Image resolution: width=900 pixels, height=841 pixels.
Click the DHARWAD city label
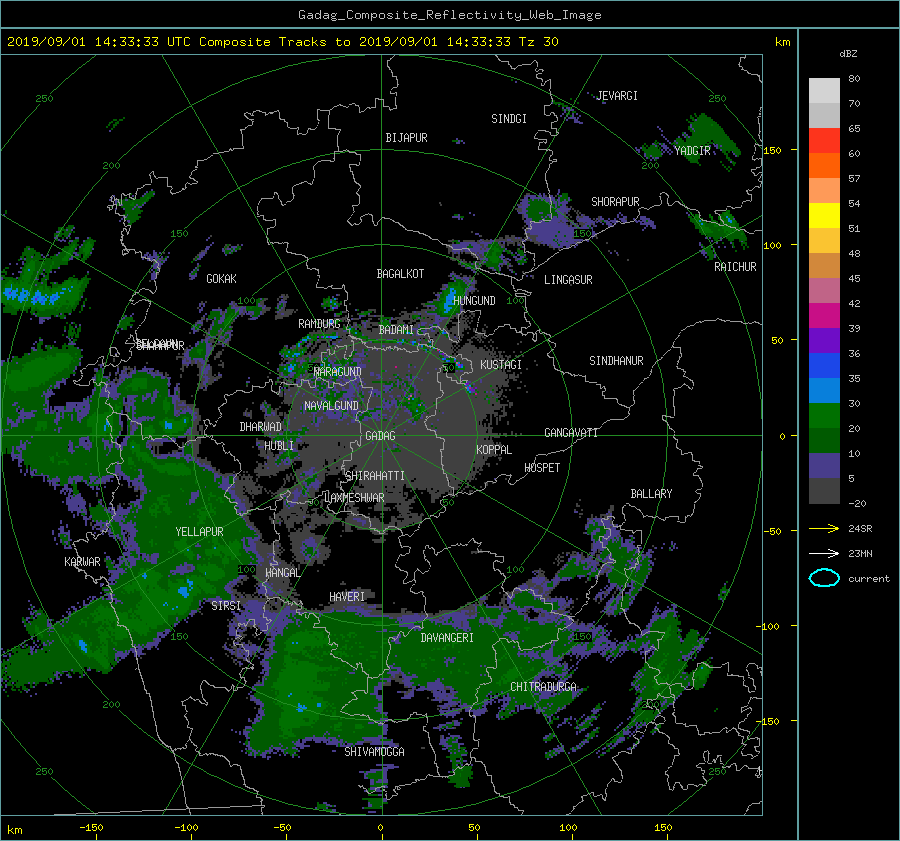[x=260, y=427]
